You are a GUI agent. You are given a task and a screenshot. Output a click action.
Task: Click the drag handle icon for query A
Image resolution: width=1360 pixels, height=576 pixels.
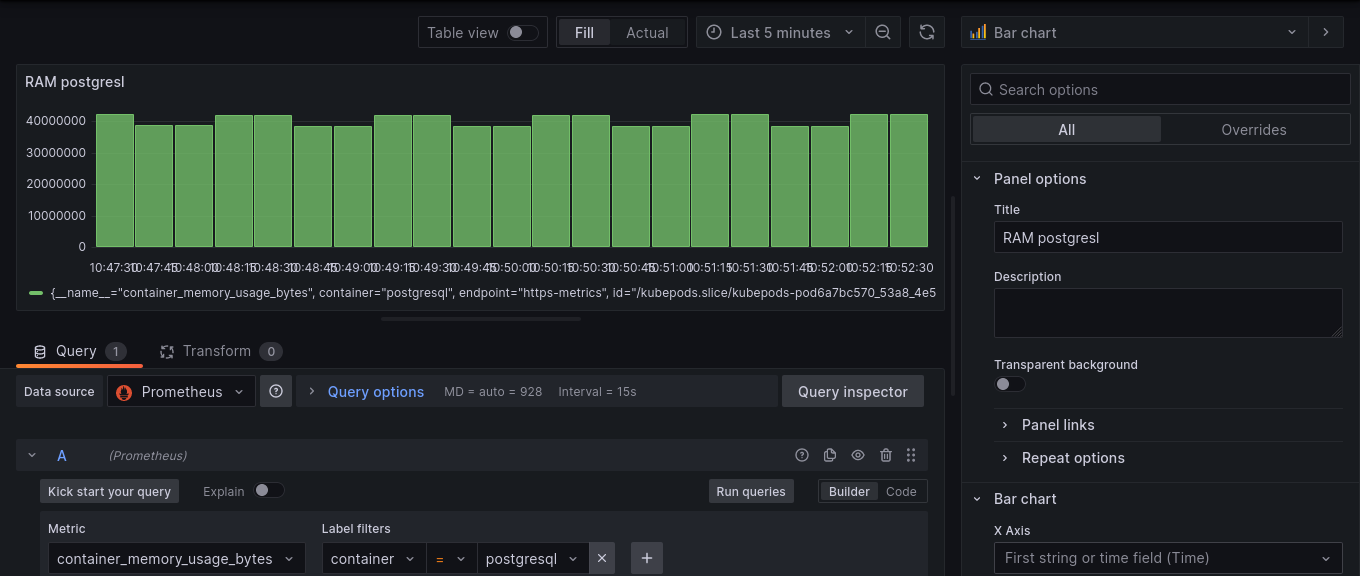[911, 455]
